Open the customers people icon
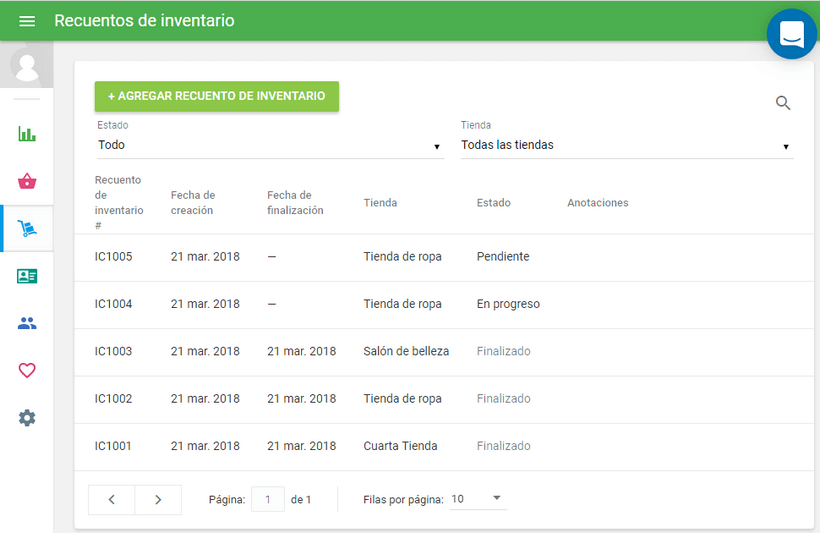This screenshot has width=820, height=533. [27, 323]
